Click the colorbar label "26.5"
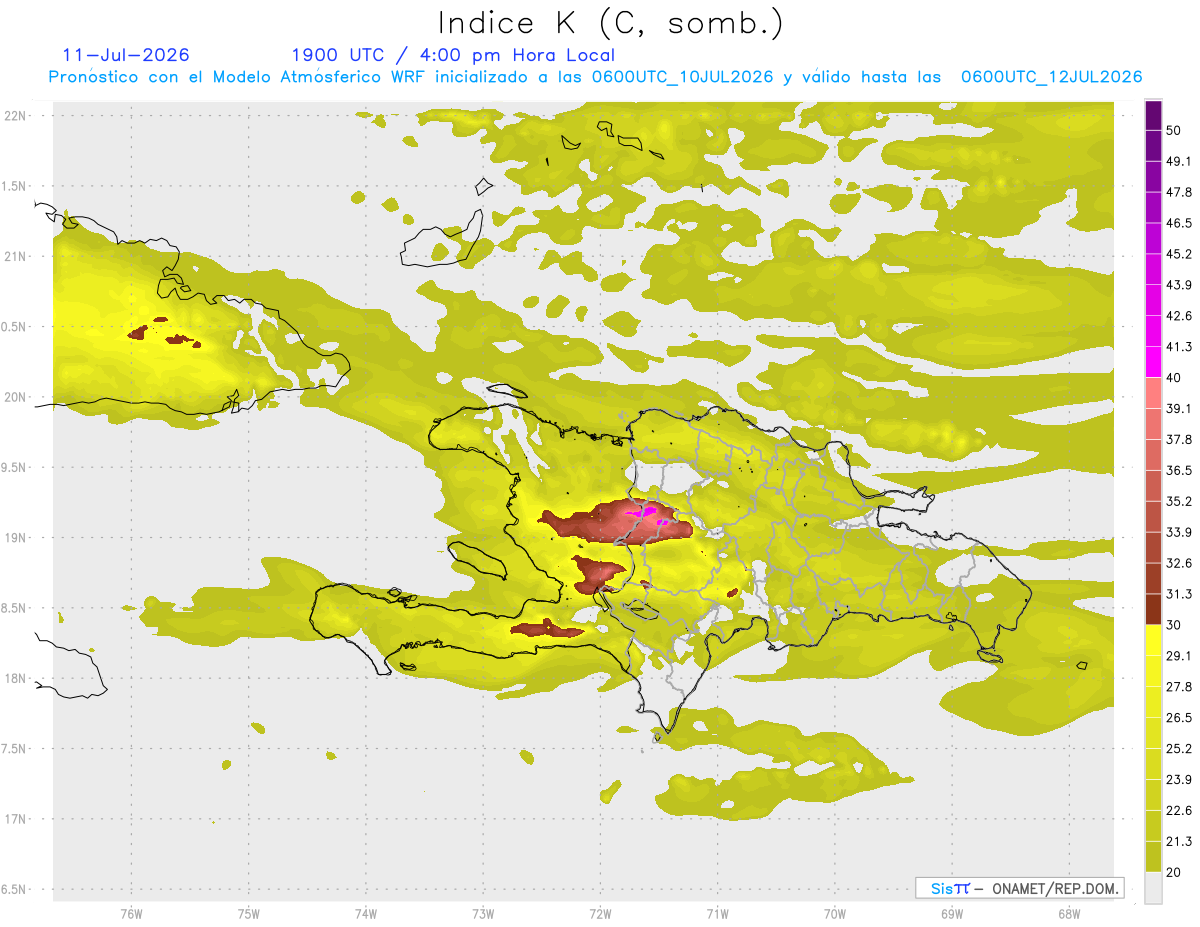Viewport: 1200px width, 927px height. [x=1179, y=717]
